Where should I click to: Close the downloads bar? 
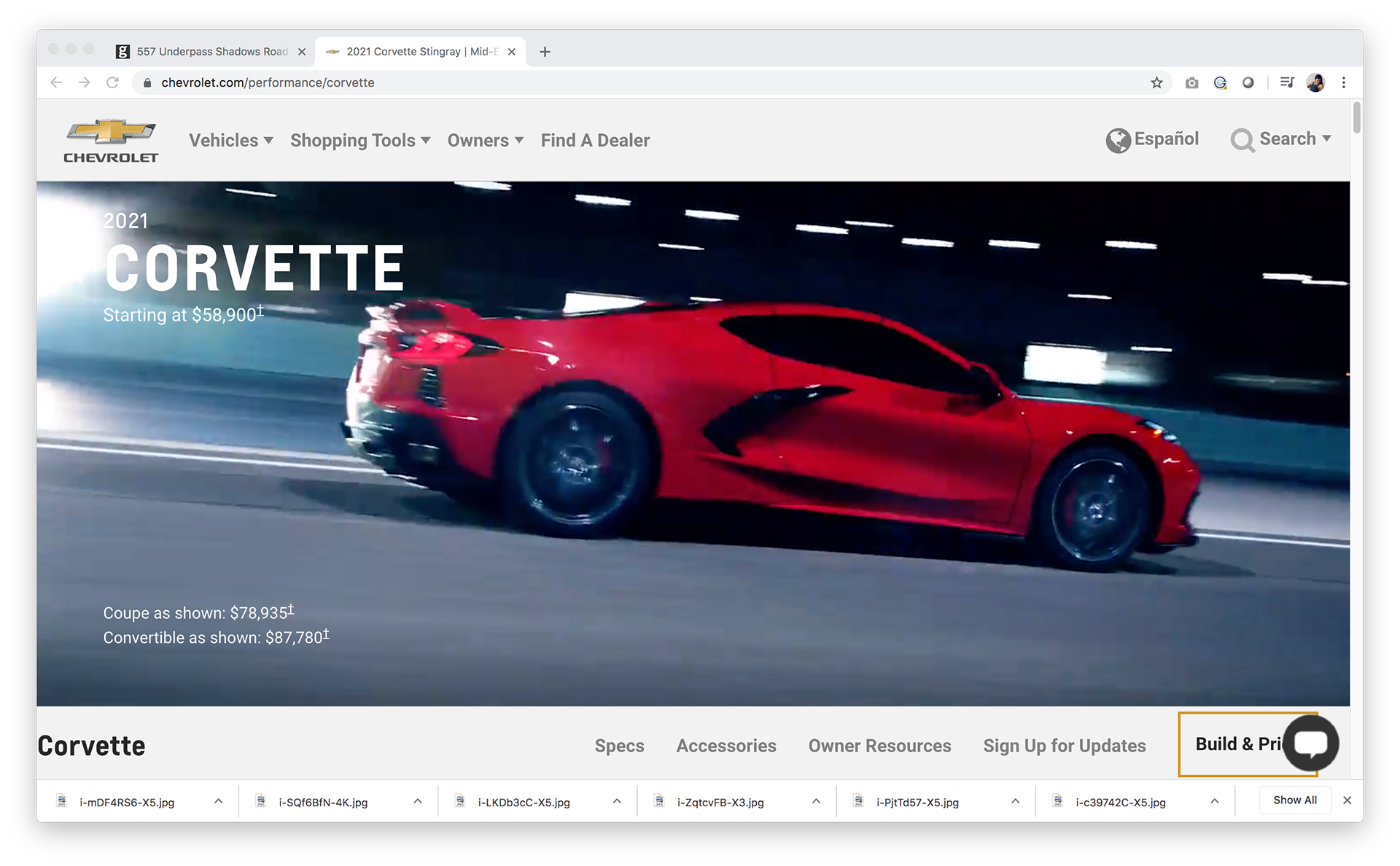pos(1347,800)
